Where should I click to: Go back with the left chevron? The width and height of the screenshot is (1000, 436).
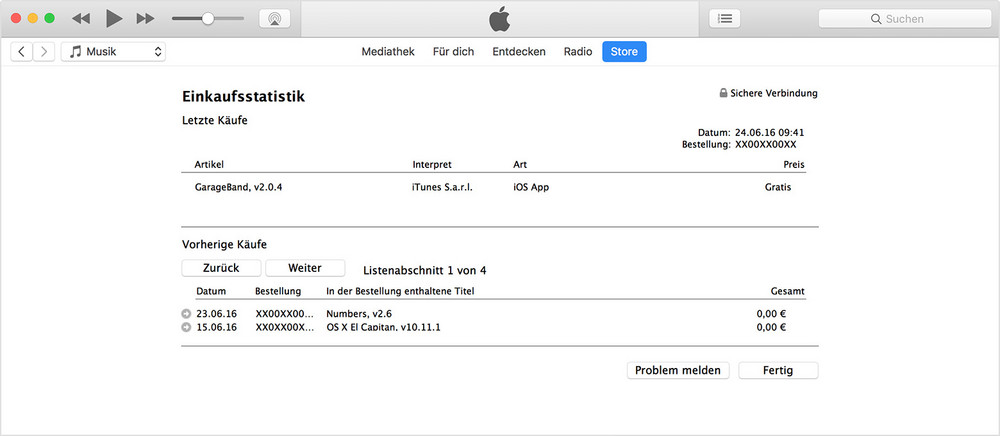tap(22, 52)
